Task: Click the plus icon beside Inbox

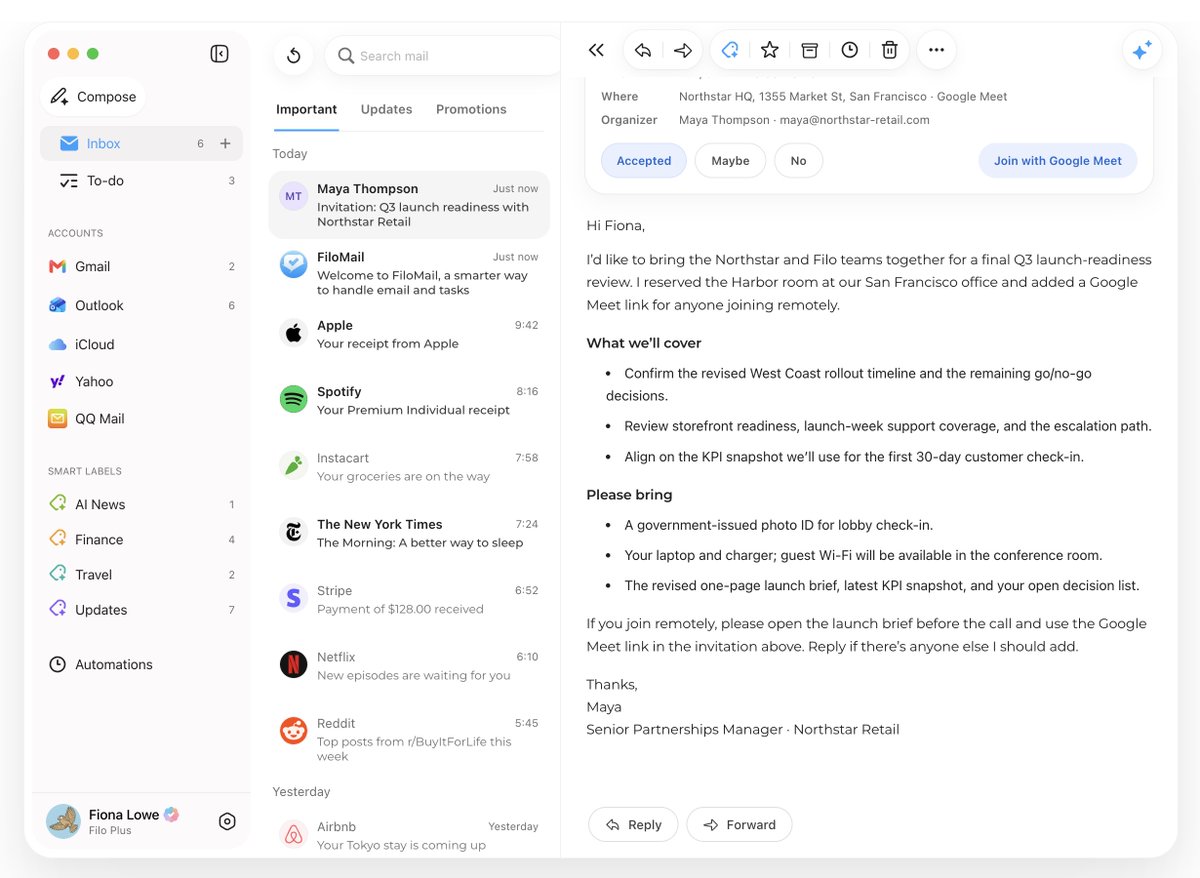Action: click(x=225, y=144)
